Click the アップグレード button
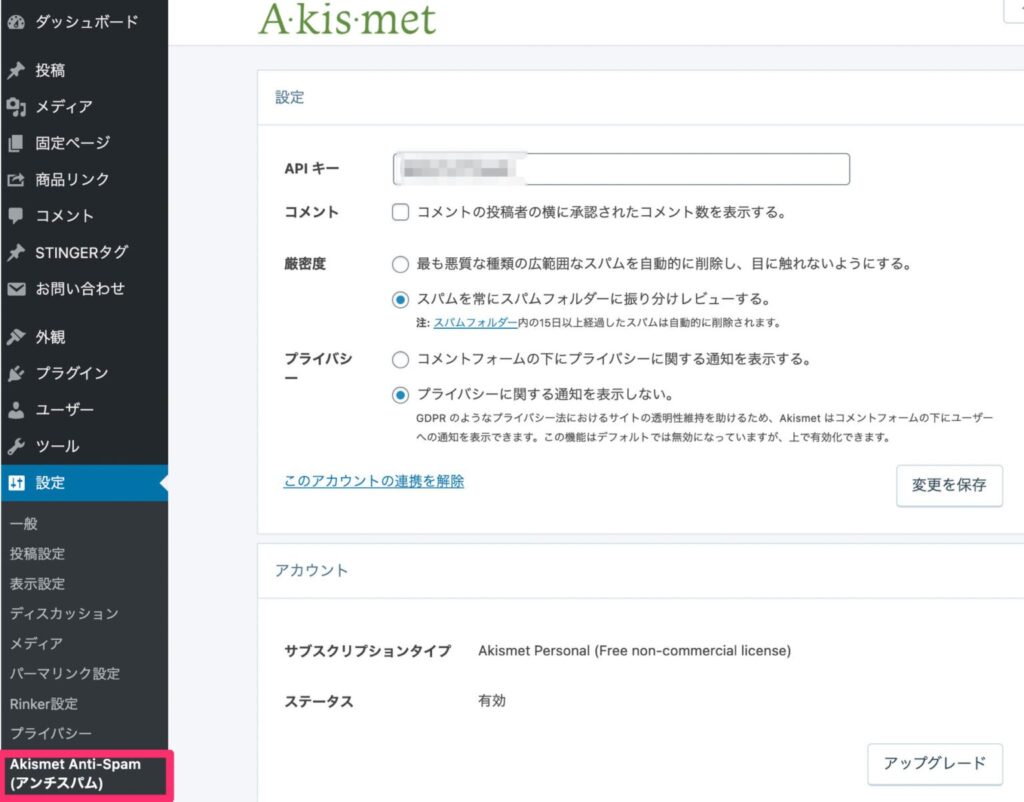 coord(935,763)
